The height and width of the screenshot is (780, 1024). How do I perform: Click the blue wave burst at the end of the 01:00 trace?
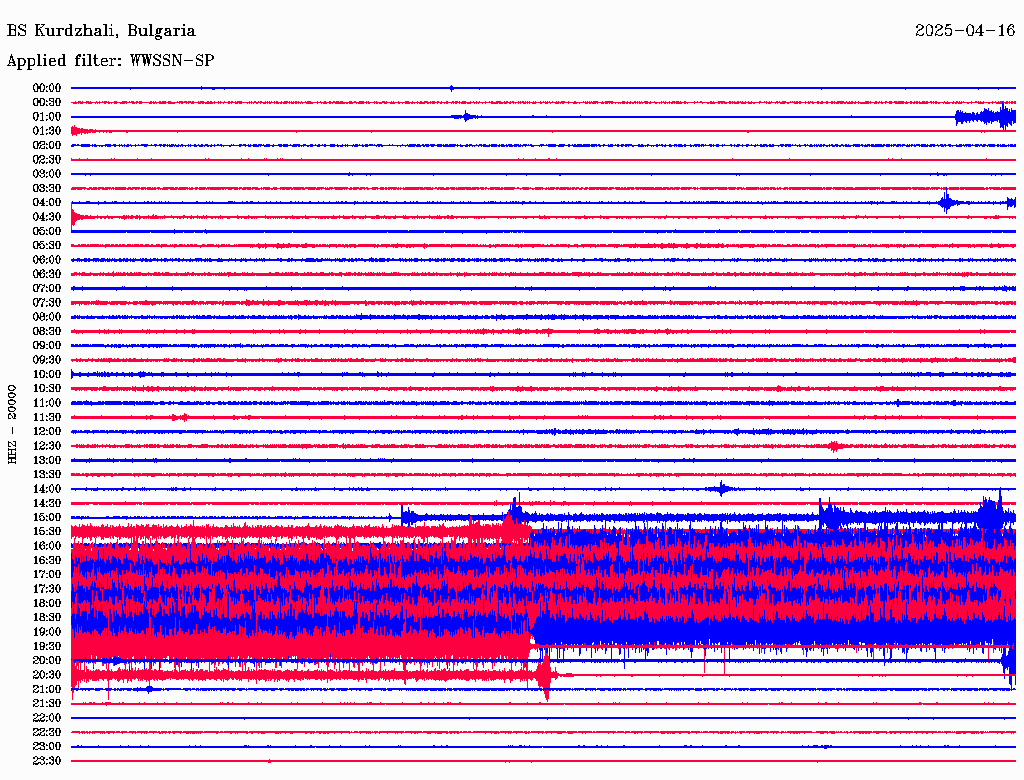coord(985,117)
